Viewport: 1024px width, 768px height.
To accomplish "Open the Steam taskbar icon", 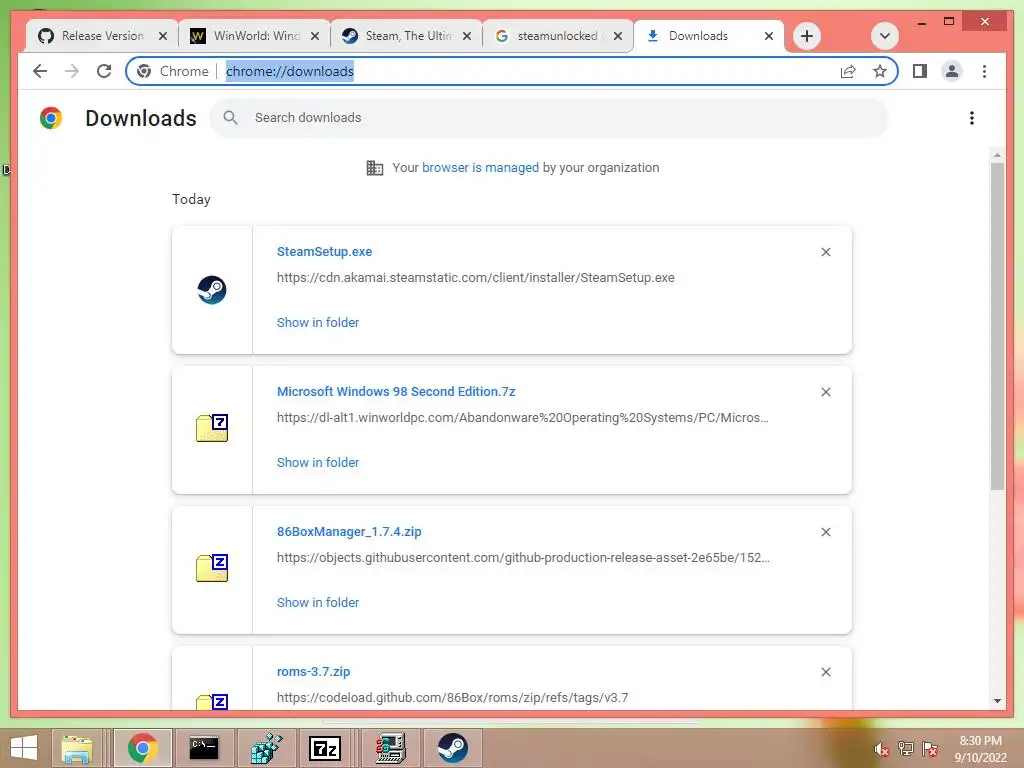I will tap(452, 748).
